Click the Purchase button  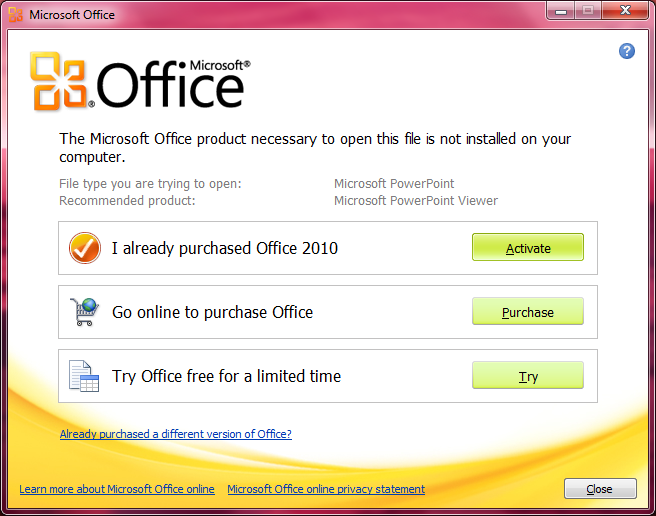528,311
